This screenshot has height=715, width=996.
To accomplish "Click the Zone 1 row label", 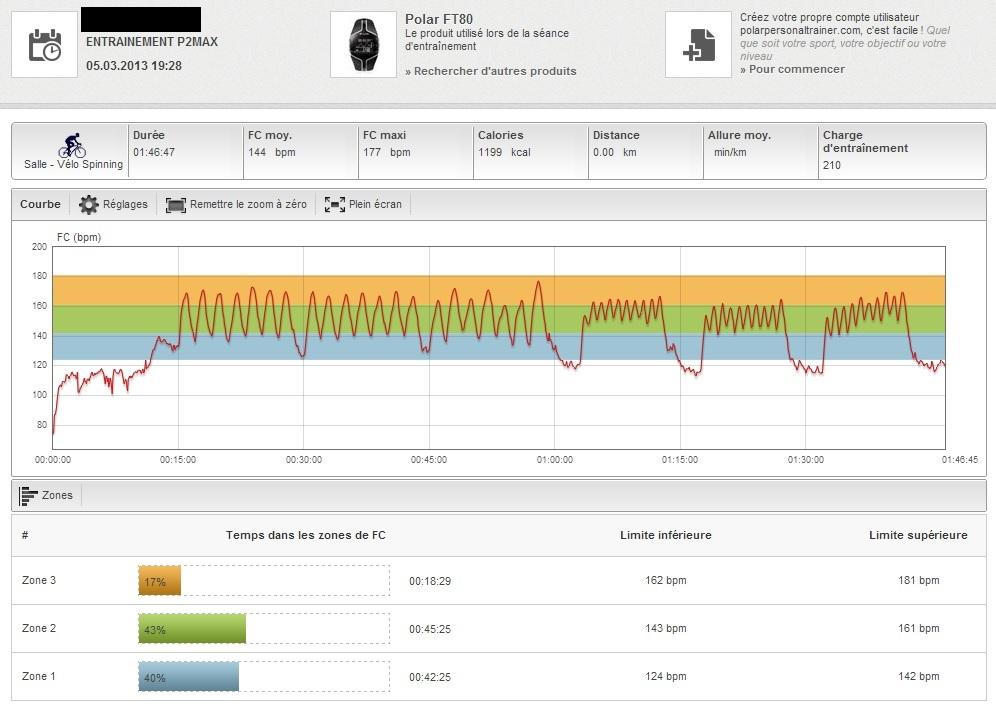I will point(39,677).
